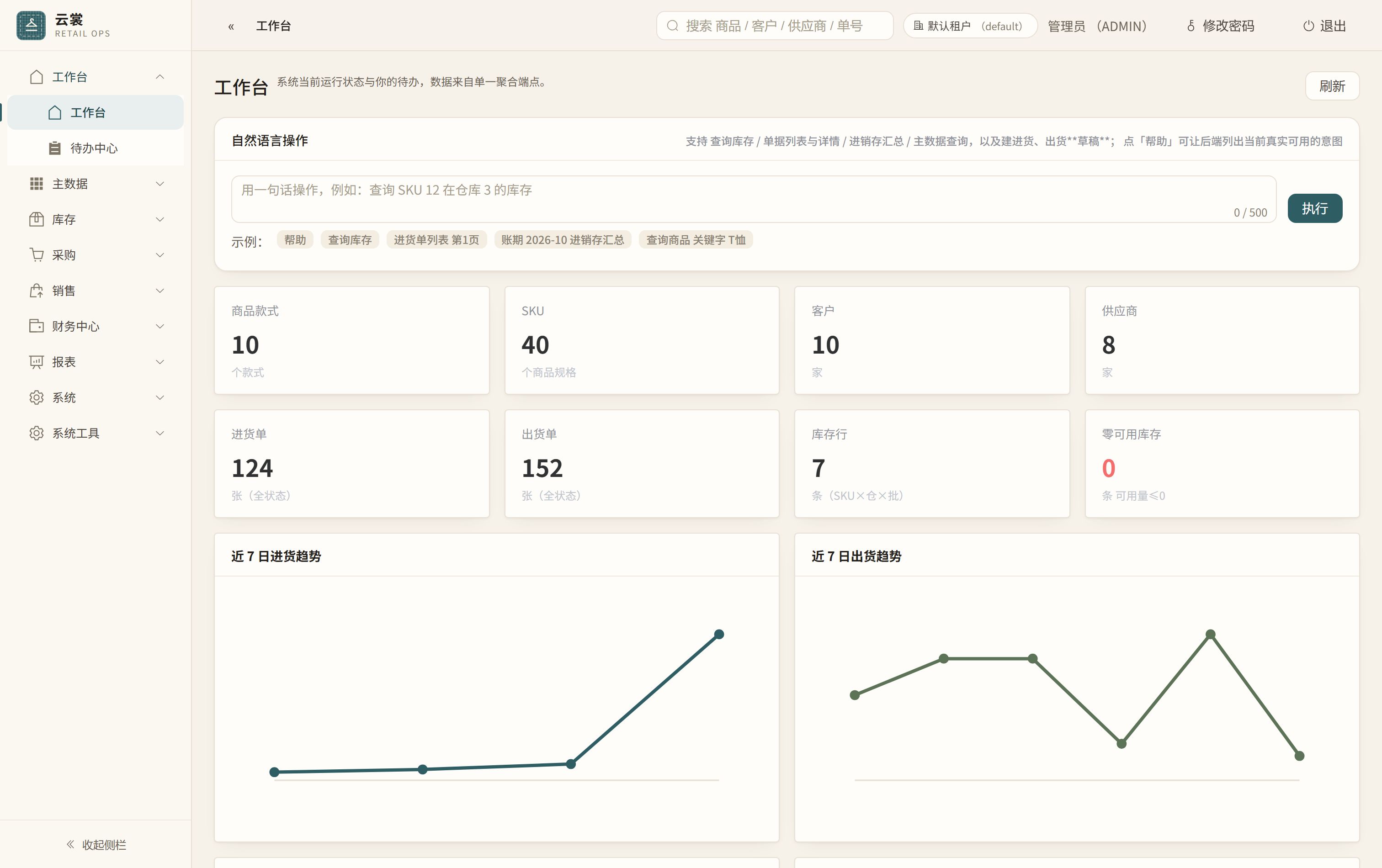Click the 进货单 card showing 124
This screenshot has height=868, width=1382.
tap(352, 464)
